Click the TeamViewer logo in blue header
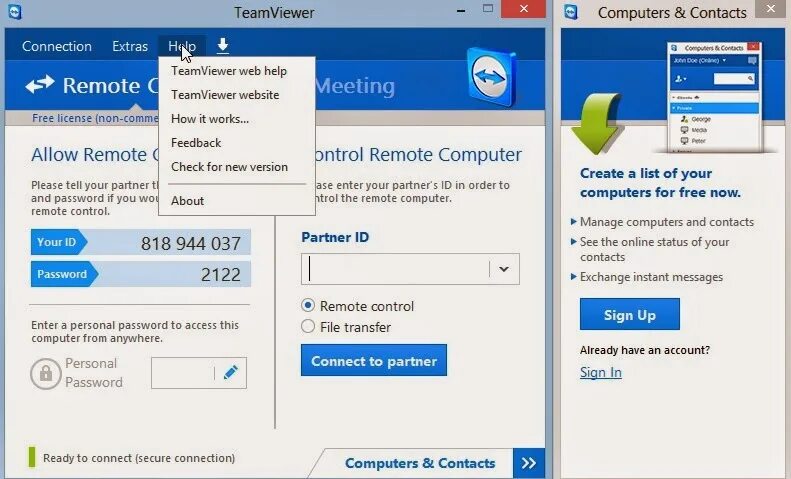The image size is (791, 479). [491, 77]
